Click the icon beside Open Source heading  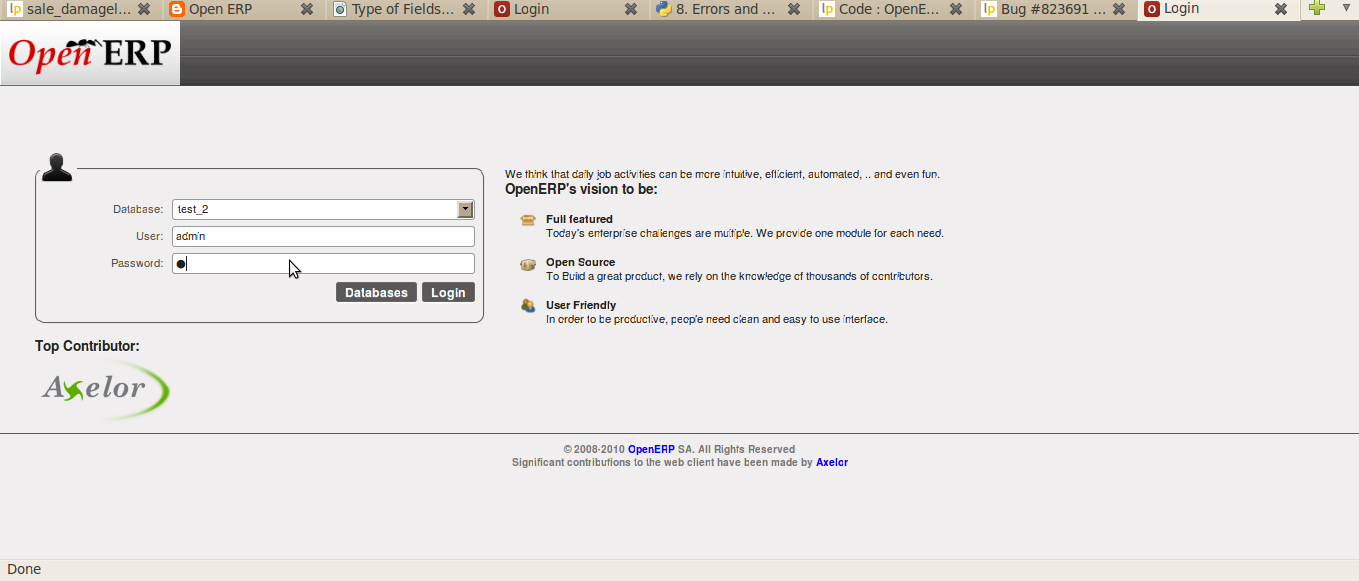pyautogui.click(x=527, y=264)
